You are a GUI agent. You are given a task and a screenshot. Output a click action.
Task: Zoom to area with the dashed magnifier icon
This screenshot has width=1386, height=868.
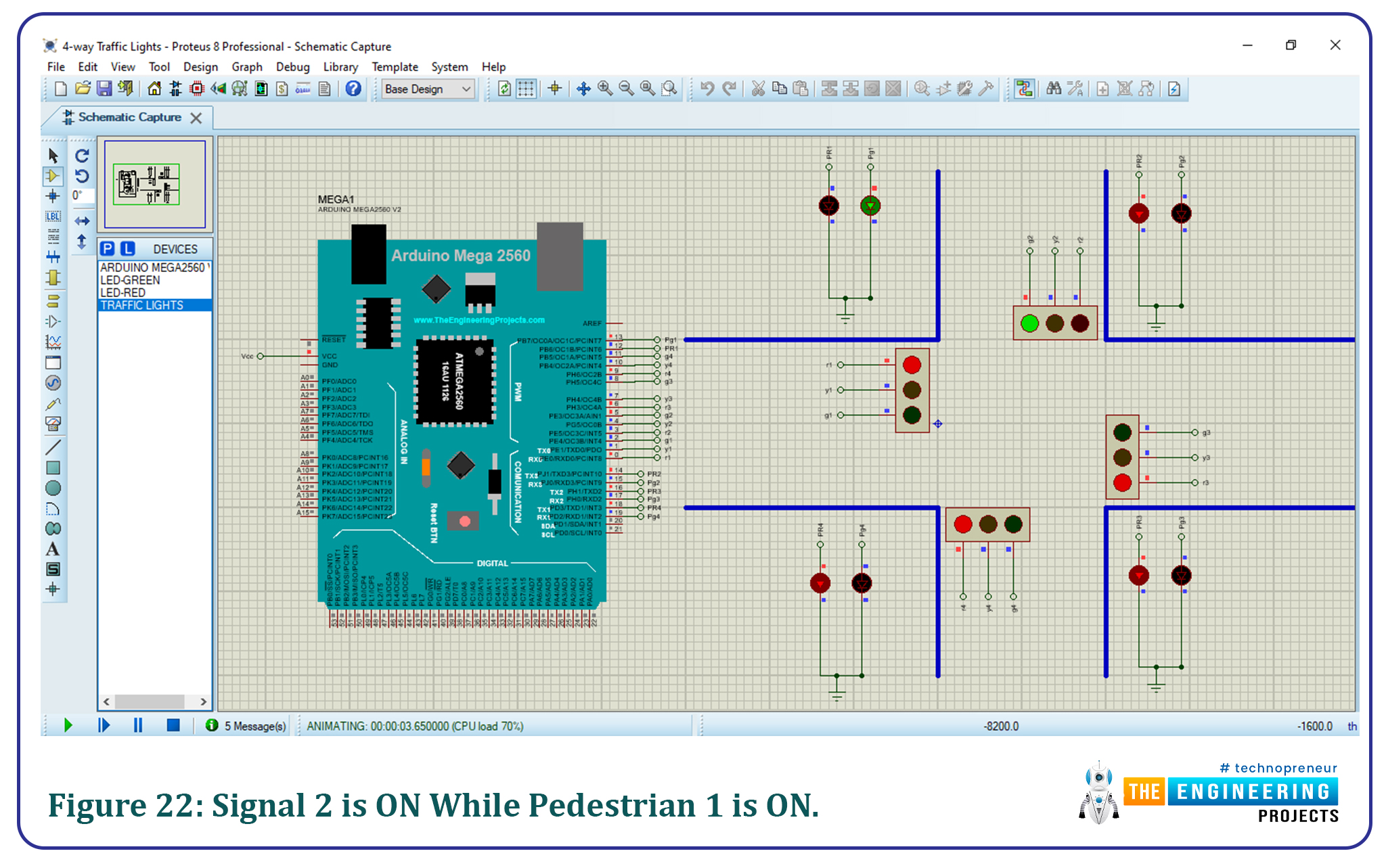click(669, 89)
